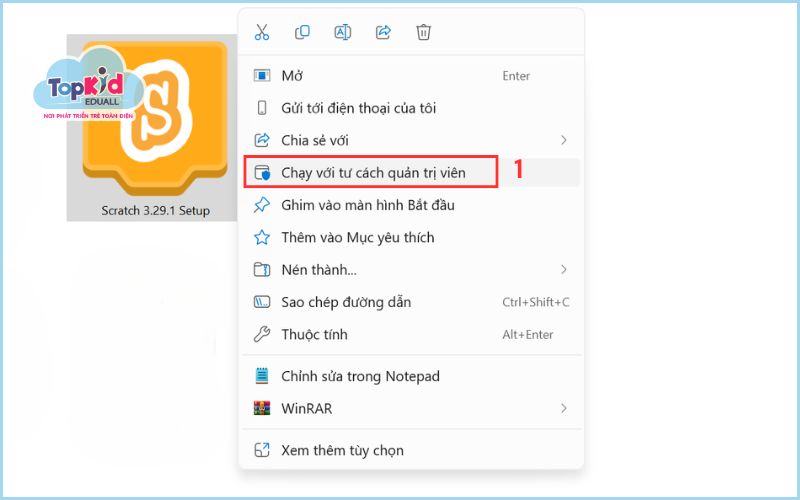Click the zip folder icon beside "Nén thành"

[262, 269]
